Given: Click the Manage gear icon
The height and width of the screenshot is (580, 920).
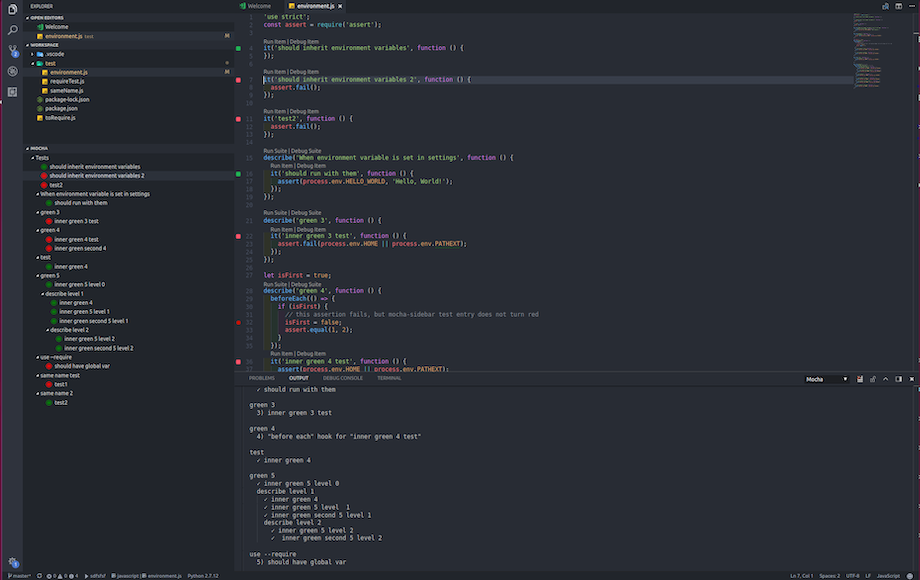Looking at the screenshot, I should pos(12,562).
